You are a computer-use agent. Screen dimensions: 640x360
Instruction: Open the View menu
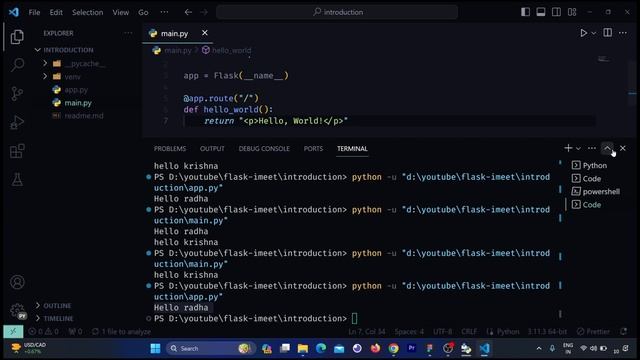(120, 12)
